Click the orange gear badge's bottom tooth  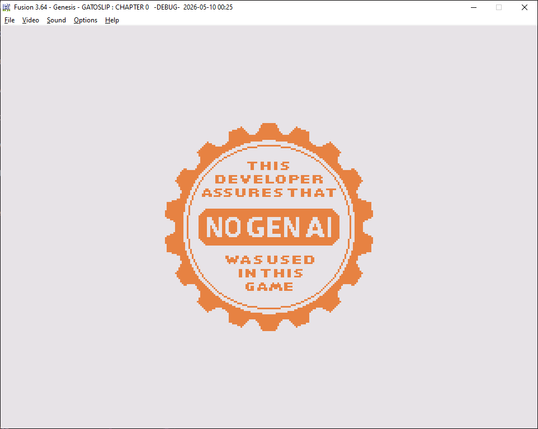[x=269, y=323]
